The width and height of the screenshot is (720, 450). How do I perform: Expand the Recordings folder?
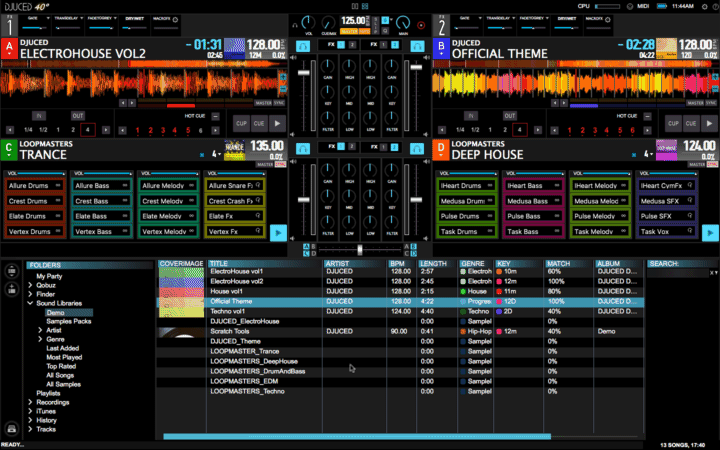pos(29,402)
